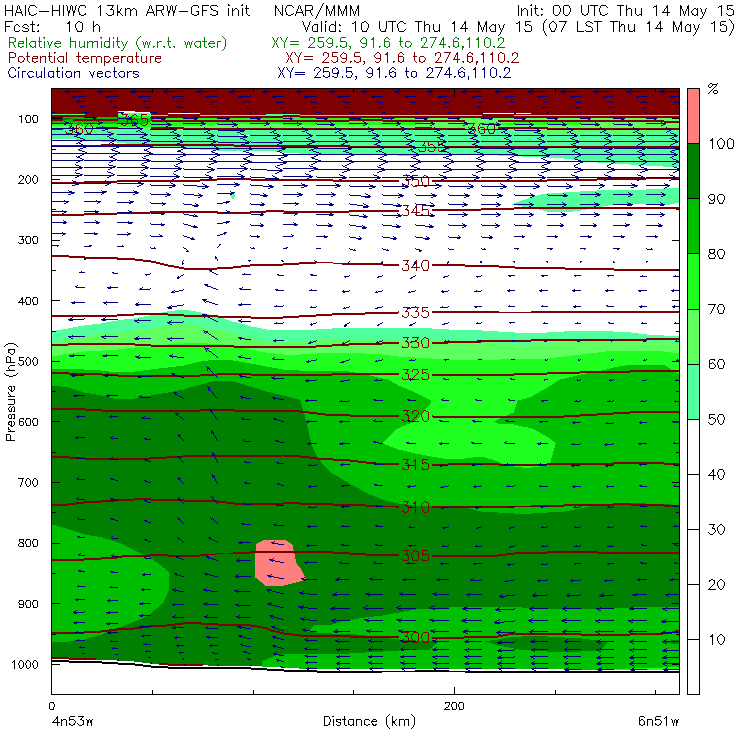Click the '330' contour label
Image resolution: width=740 pixels, height=740 pixels.
[415, 343]
